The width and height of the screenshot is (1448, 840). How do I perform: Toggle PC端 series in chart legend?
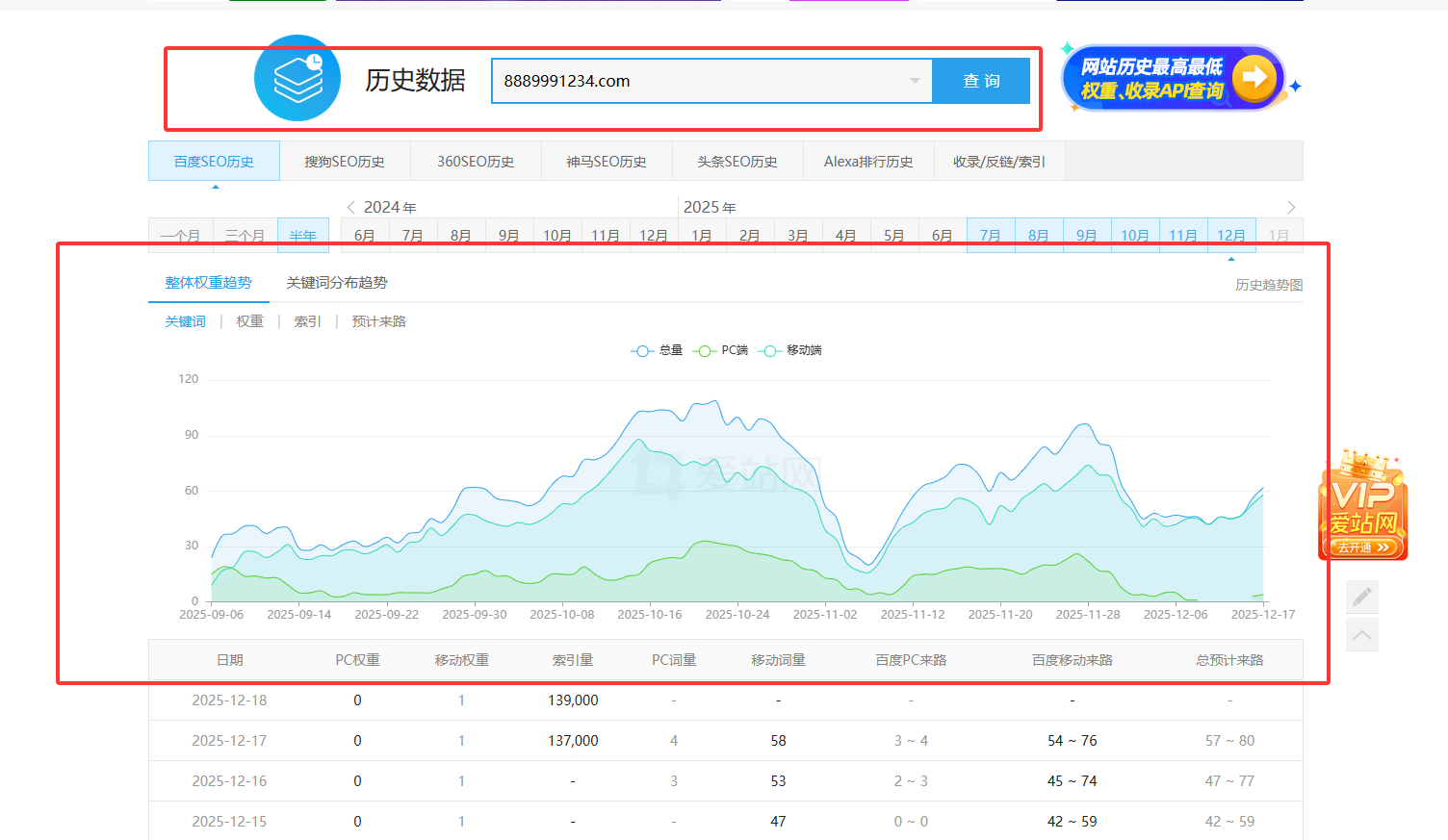[x=720, y=350]
